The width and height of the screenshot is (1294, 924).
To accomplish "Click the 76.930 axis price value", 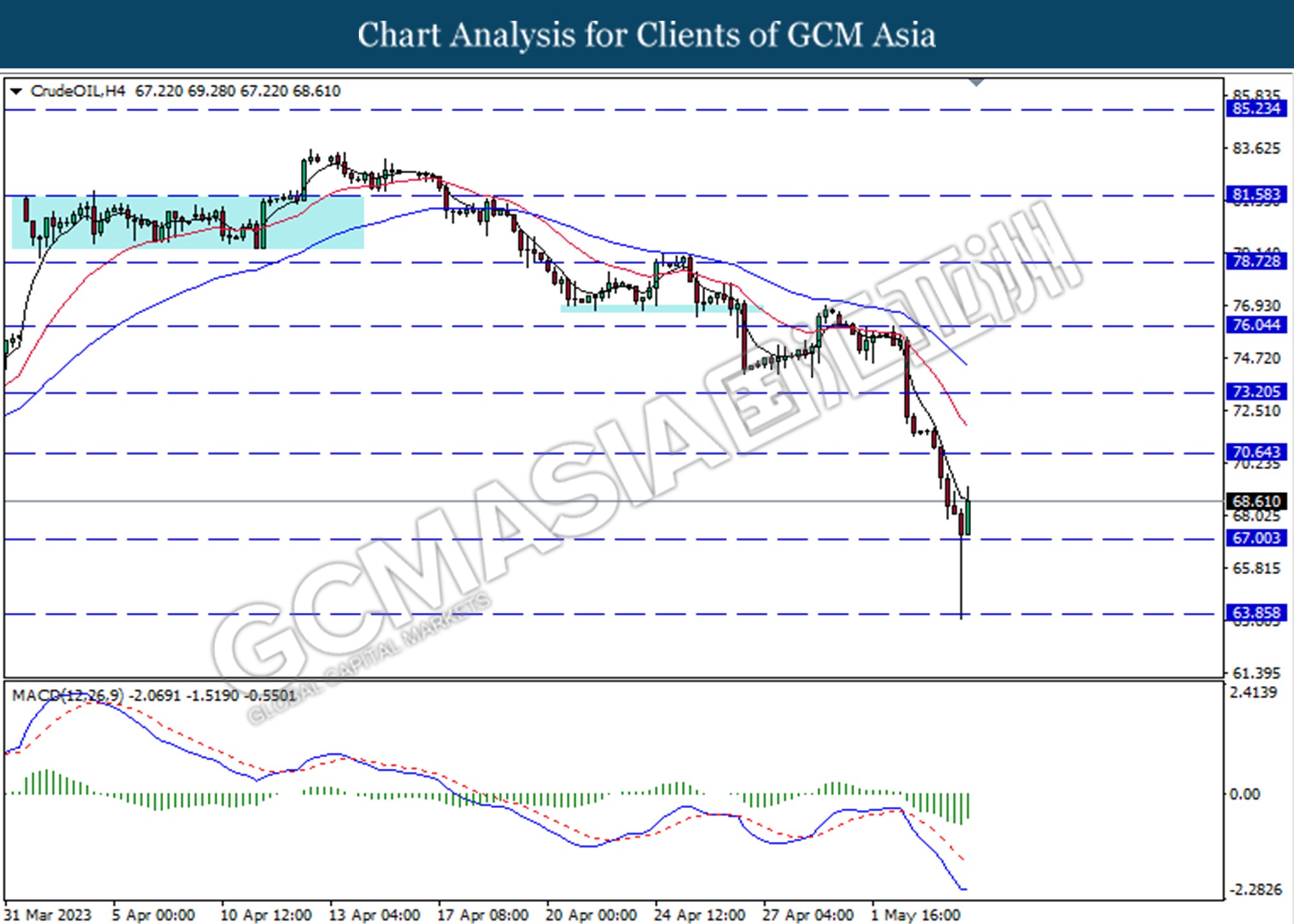I will [1256, 305].
